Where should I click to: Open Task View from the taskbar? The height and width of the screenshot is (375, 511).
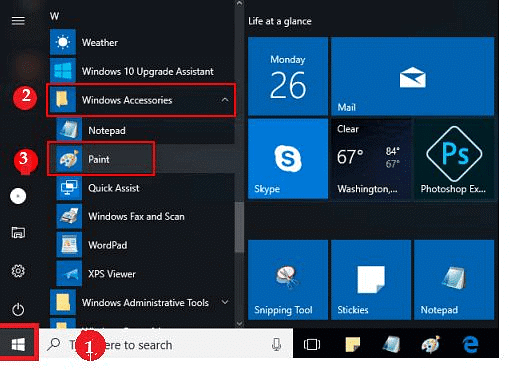(x=312, y=344)
